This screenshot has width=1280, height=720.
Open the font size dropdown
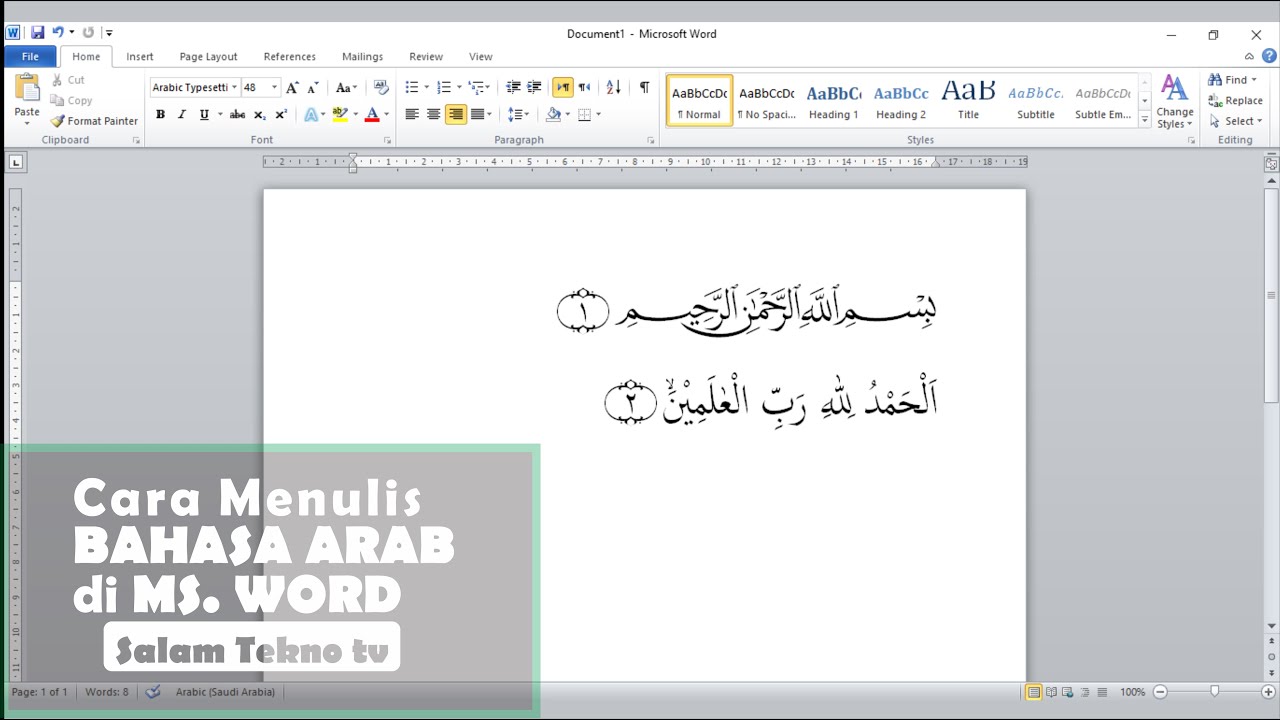(275, 88)
